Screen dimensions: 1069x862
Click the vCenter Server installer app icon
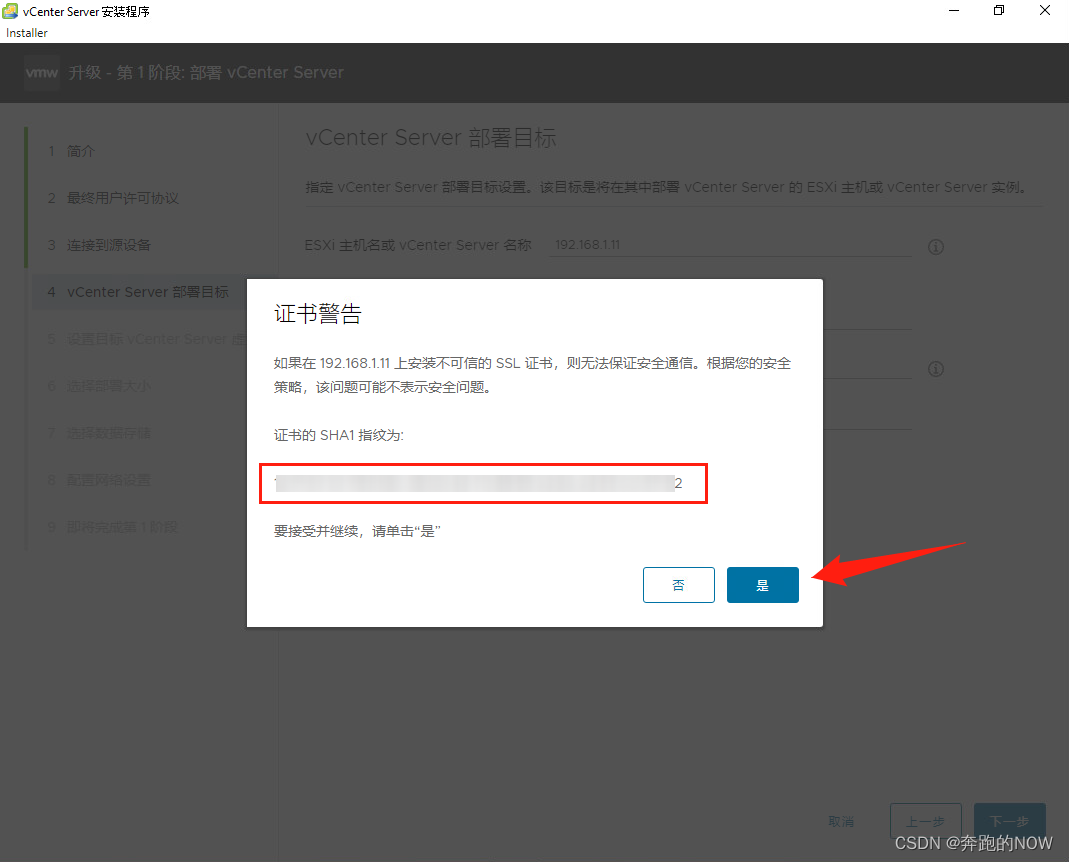point(10,11)
